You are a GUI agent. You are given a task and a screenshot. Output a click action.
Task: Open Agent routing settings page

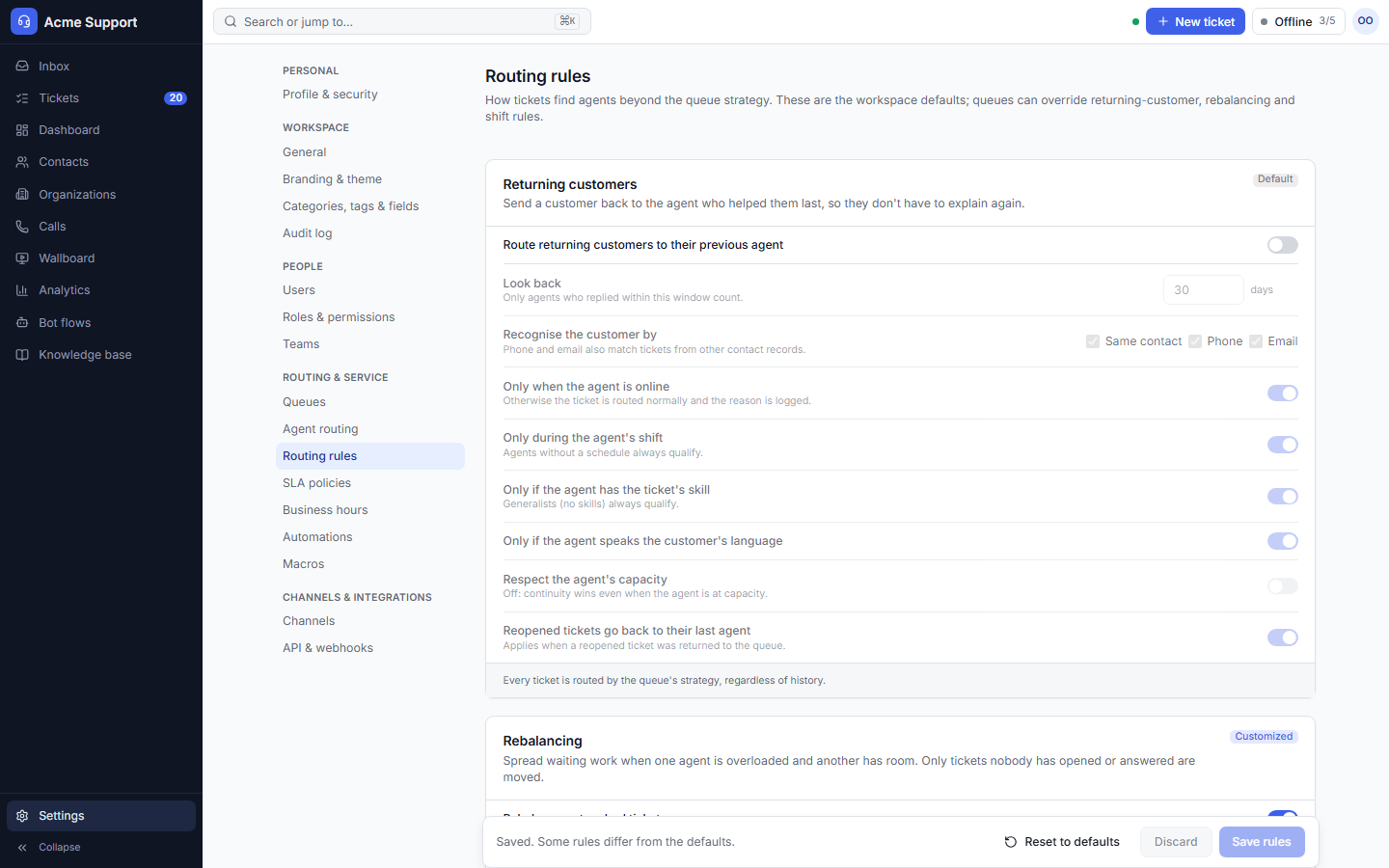[x=370, y=429]
